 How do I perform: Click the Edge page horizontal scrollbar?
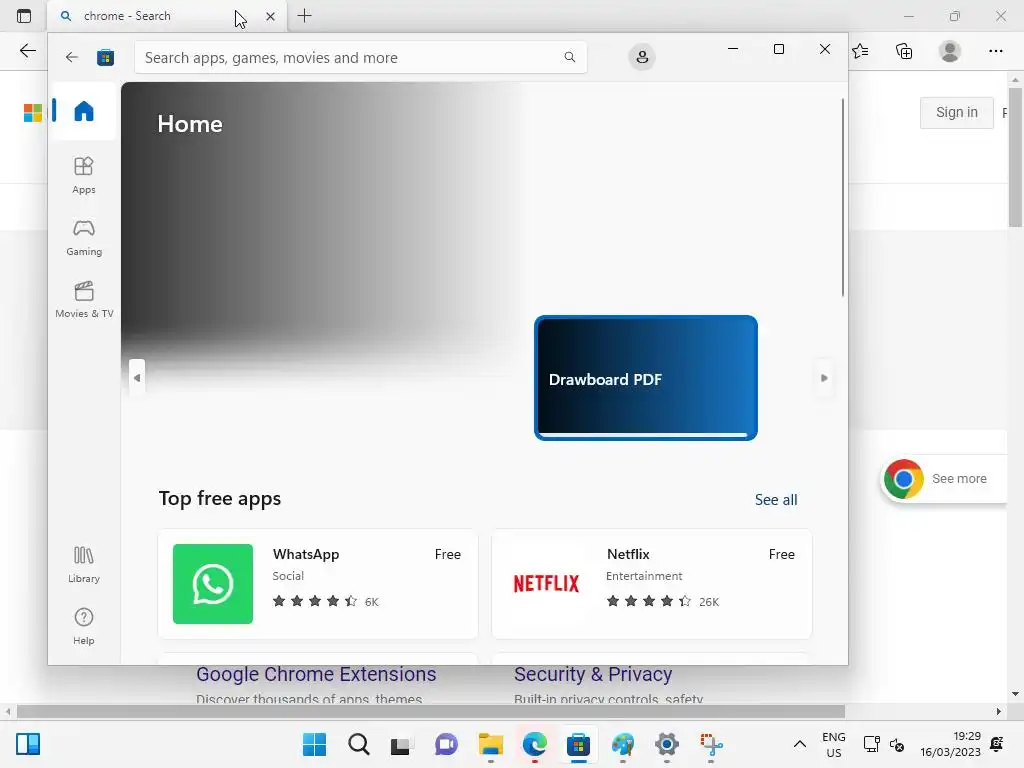tap(431, 711)
